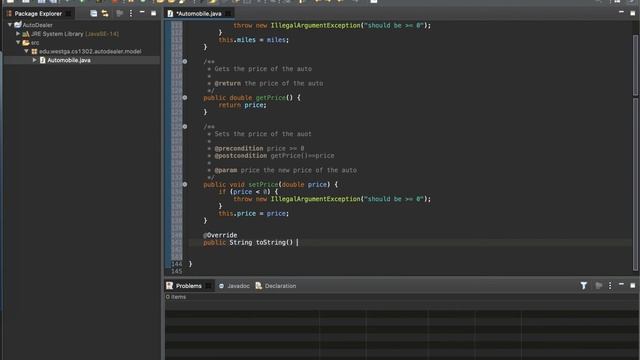Click the greyed filter icon in Package Explorer
640x360 pixels.
119,13
